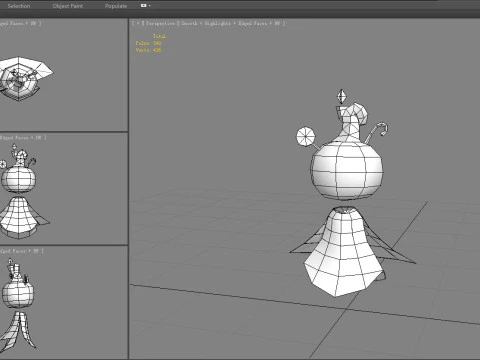Image resolution: width=480 pixels, height=360 pixels.
Task: Toggle the ribbon display icon beside Populate
Action: tap(144, 6)
